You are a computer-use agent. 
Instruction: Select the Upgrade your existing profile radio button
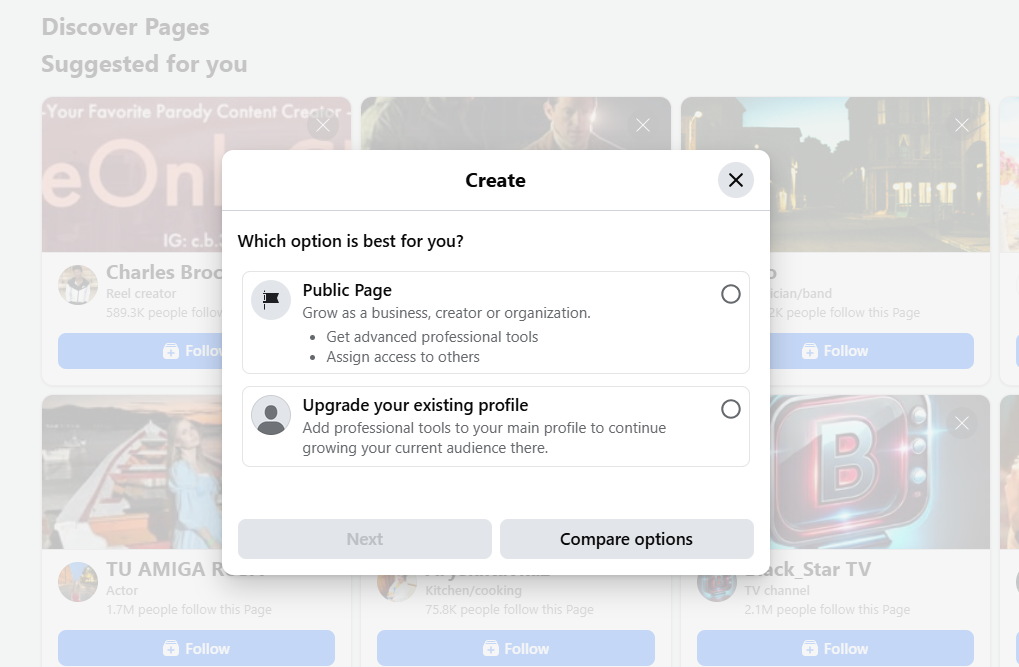pyautogui.click(x=730, y=409)
